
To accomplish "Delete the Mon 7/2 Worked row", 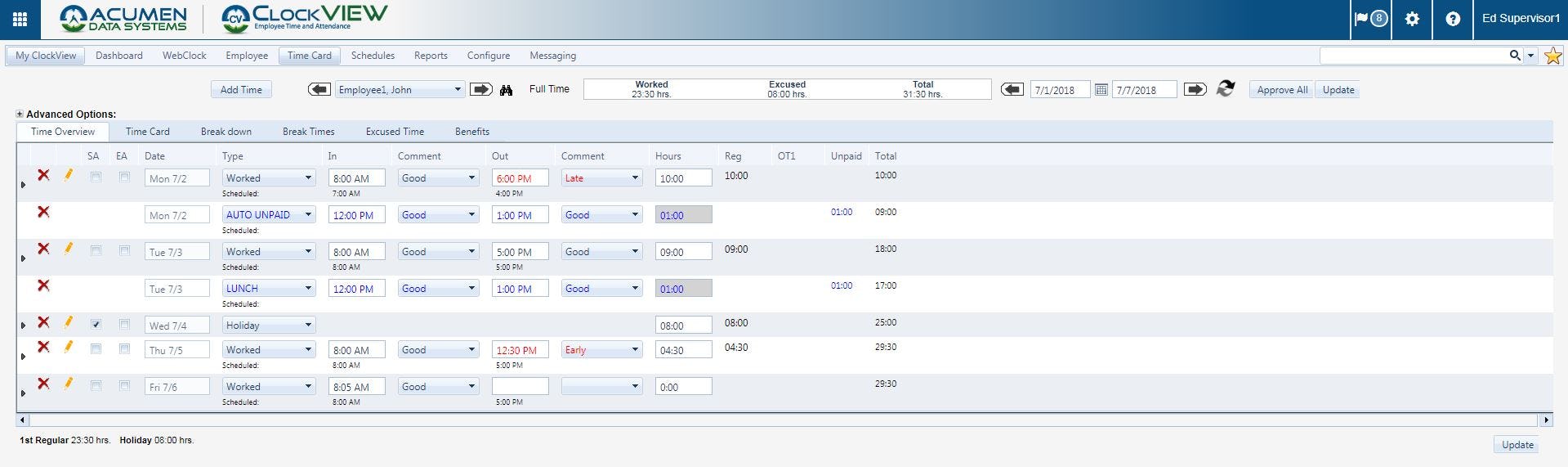I will (x=43, y=175).
